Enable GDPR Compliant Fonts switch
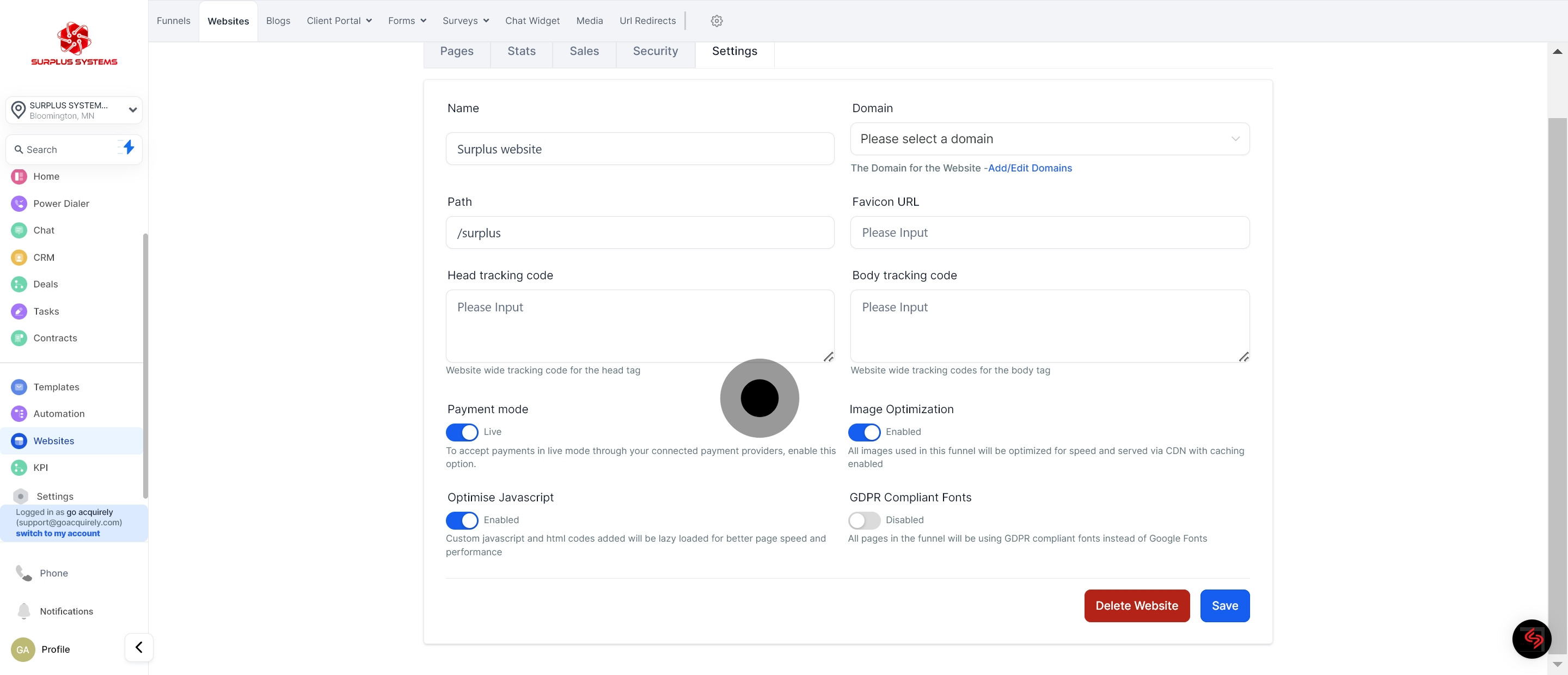The height and width of the screenshot is (675, 1568). point(863,520)
